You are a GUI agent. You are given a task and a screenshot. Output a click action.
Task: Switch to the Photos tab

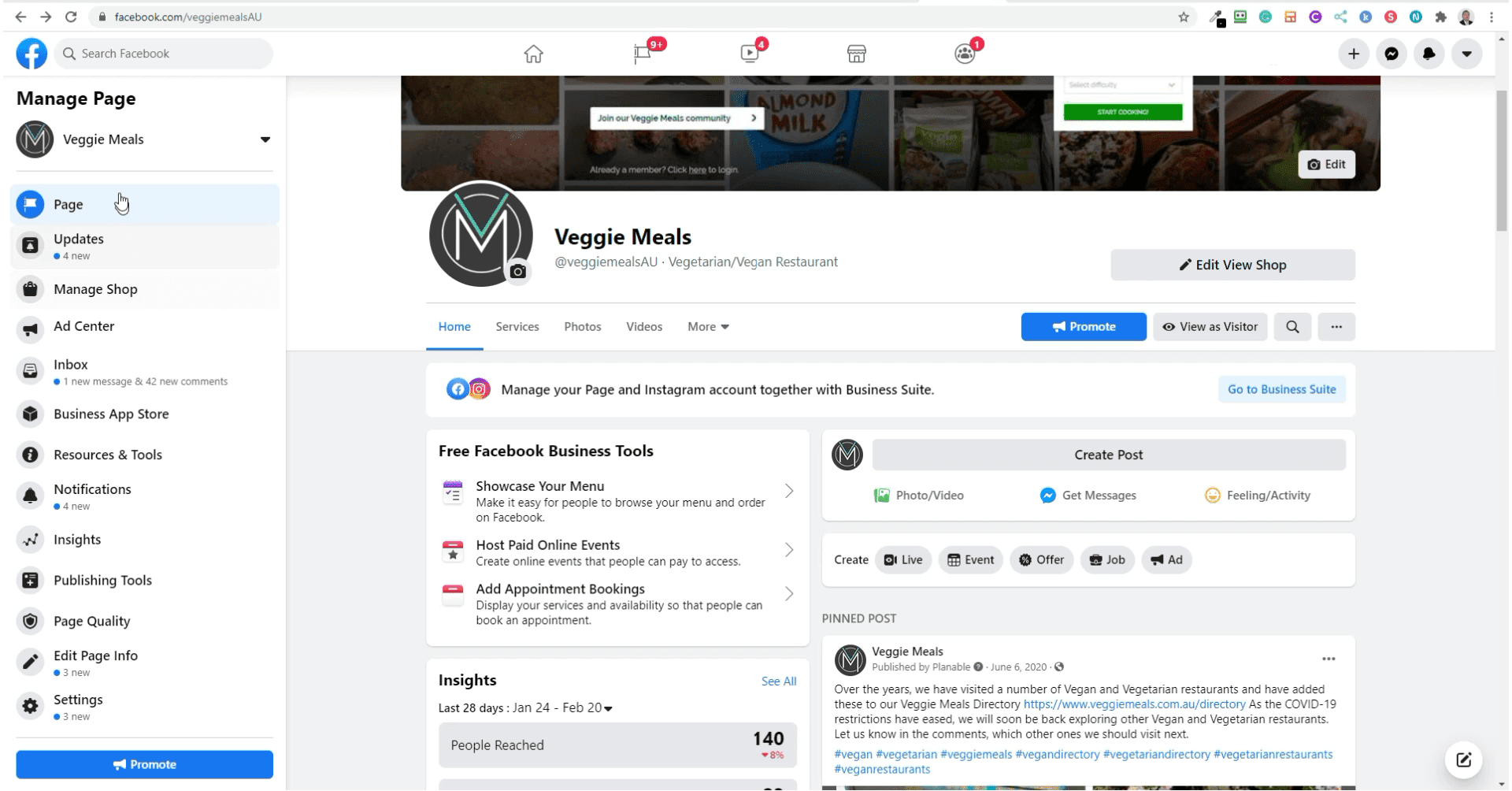582,327
